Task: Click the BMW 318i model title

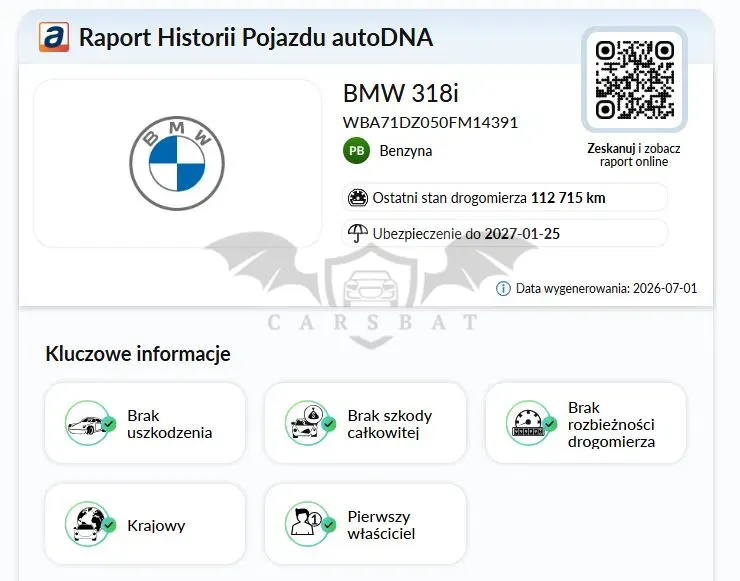Action: point(401,93)
